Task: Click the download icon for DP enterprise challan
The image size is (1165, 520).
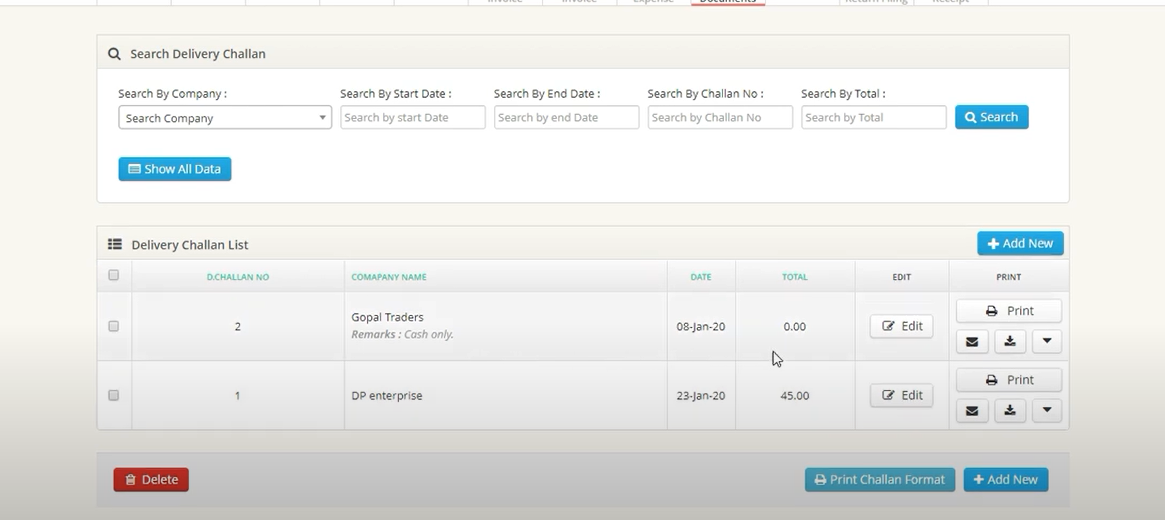Action: tap(1010, 411)
